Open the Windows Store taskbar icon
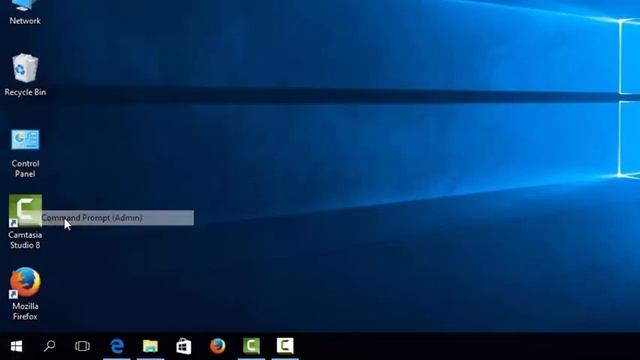This screenshot has height=360, width=640. (x=184, y=346)
